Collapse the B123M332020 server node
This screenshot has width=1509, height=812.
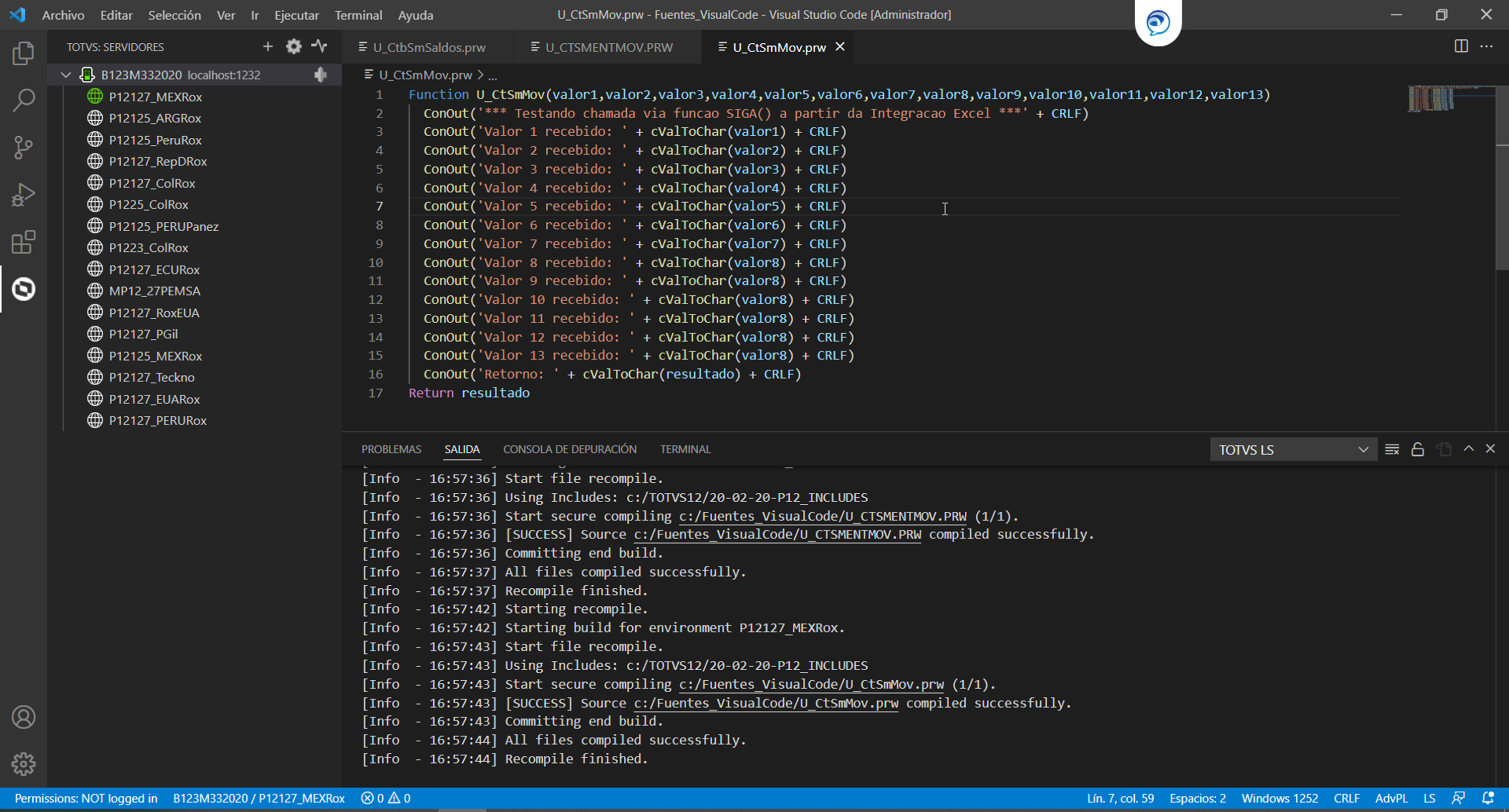coord(66,75)
